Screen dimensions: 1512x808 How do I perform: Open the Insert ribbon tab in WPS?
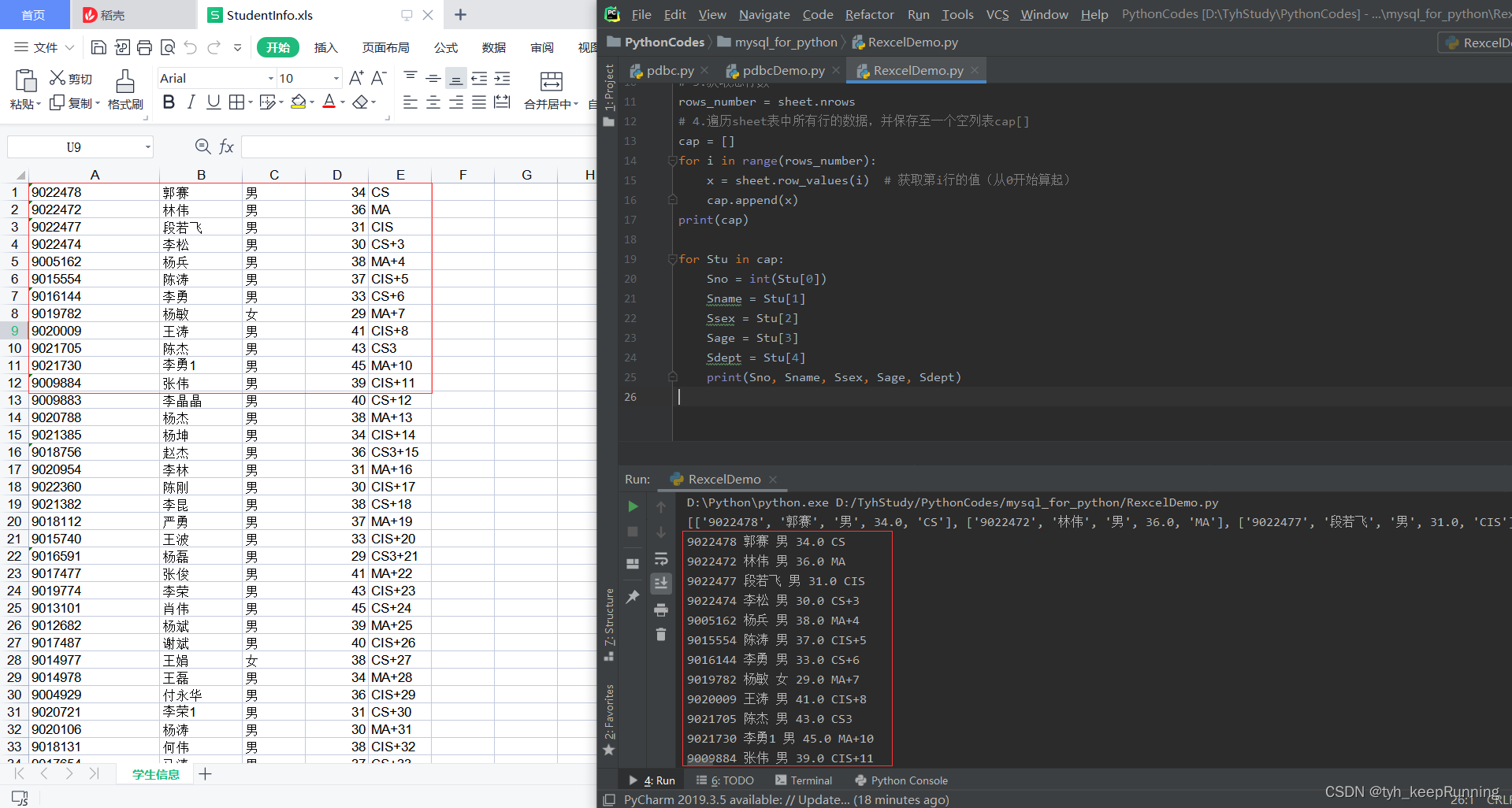[325, 48]
